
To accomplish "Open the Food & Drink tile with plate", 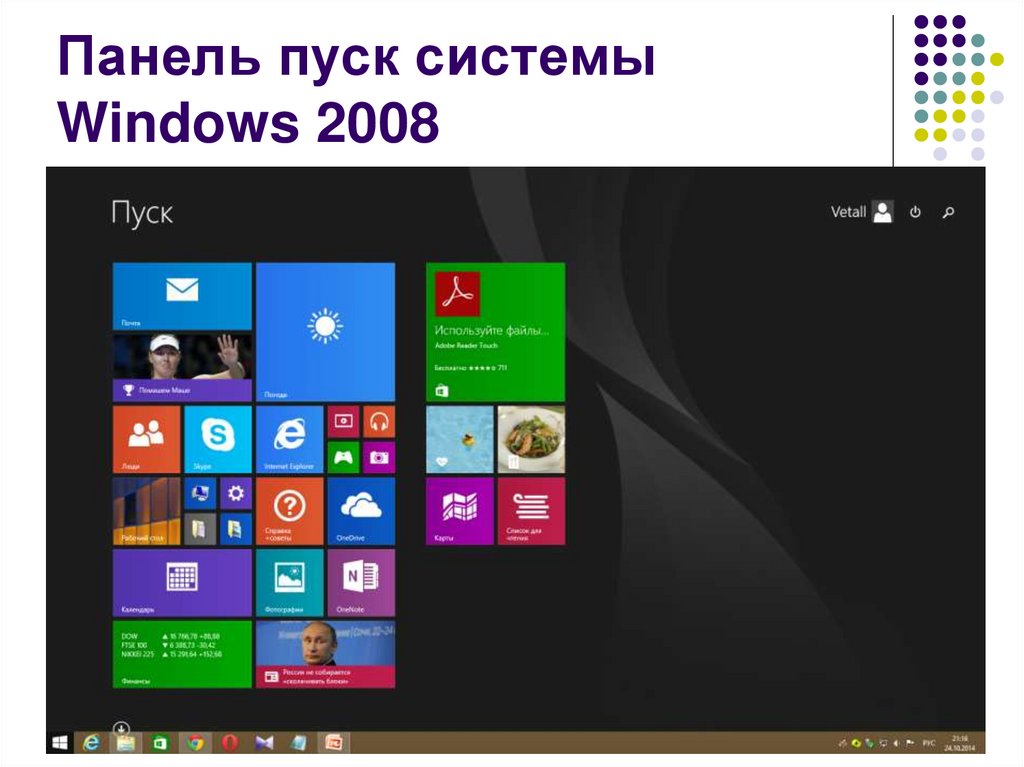I will 532,439.
